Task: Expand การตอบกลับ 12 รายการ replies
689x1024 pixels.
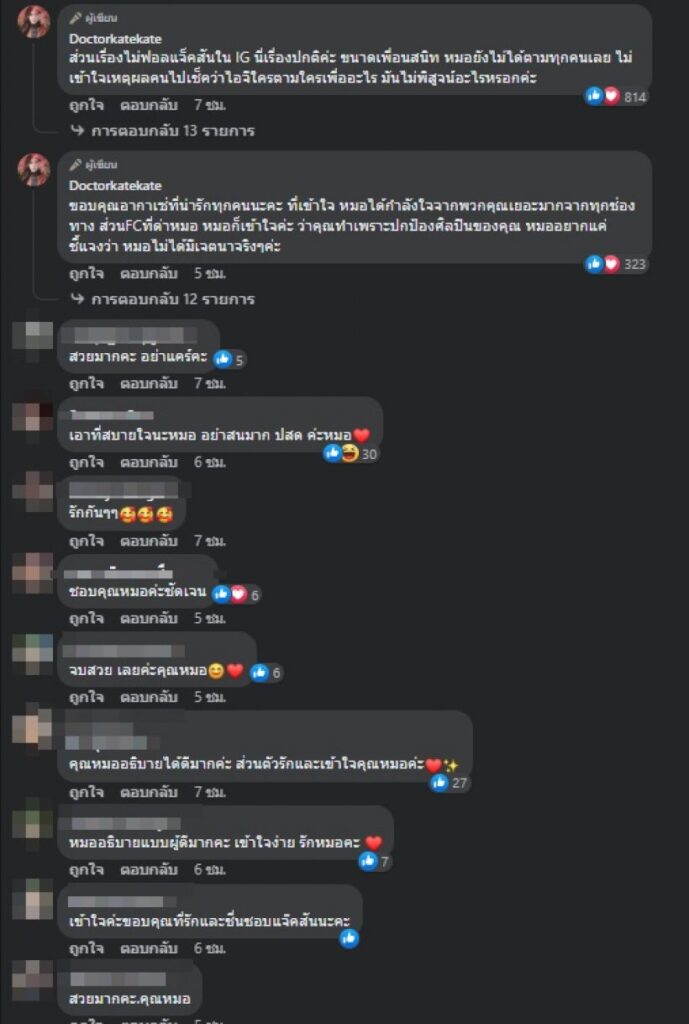Action: [x=163, y=299]
